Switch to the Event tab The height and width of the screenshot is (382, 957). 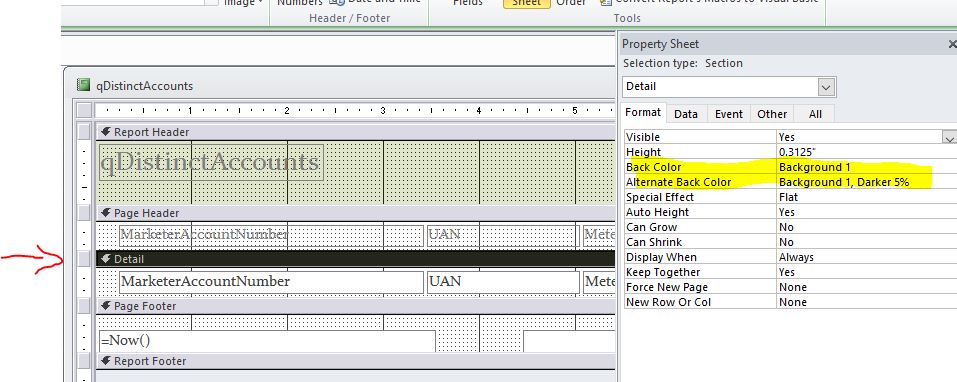[x=729, y=114]
